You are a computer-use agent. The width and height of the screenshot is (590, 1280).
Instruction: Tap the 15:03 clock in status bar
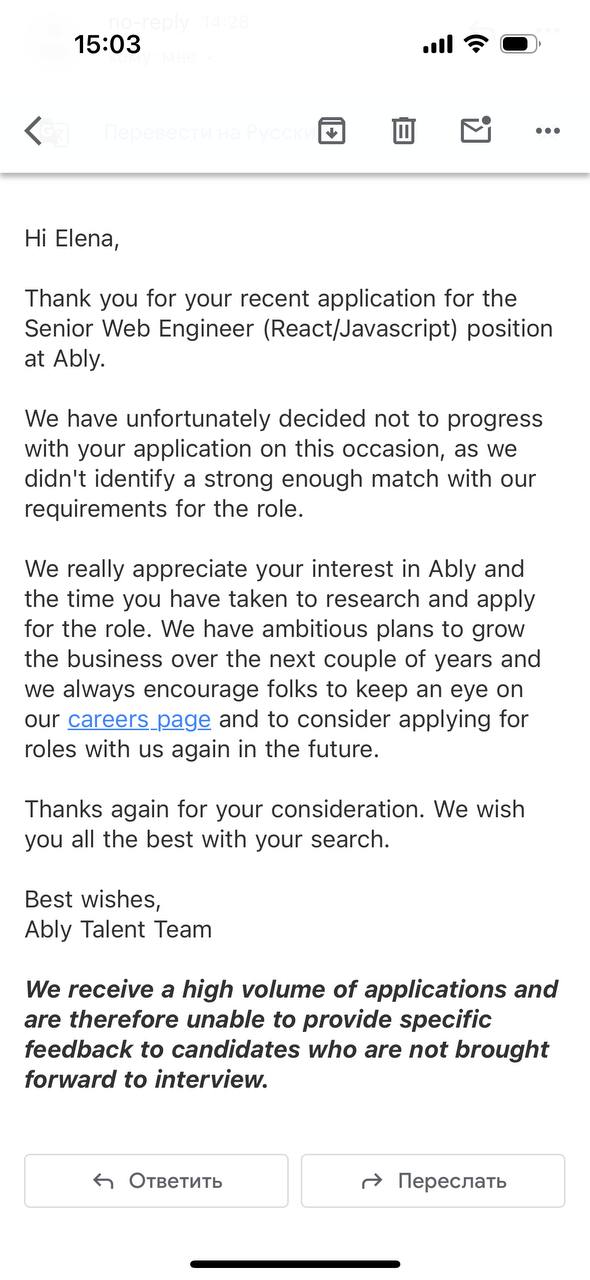107,44
